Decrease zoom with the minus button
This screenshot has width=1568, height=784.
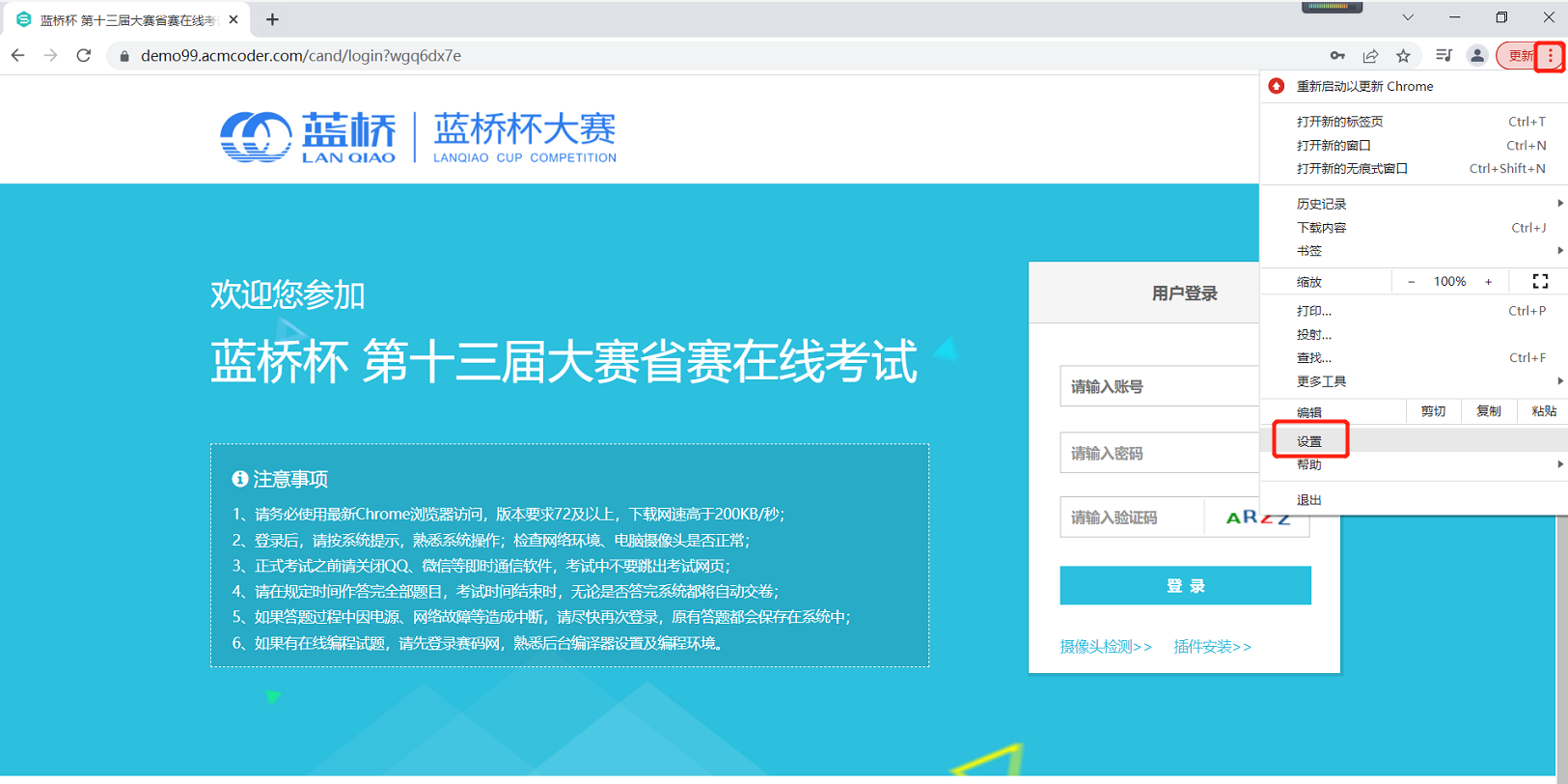(x=1411, y=282)
